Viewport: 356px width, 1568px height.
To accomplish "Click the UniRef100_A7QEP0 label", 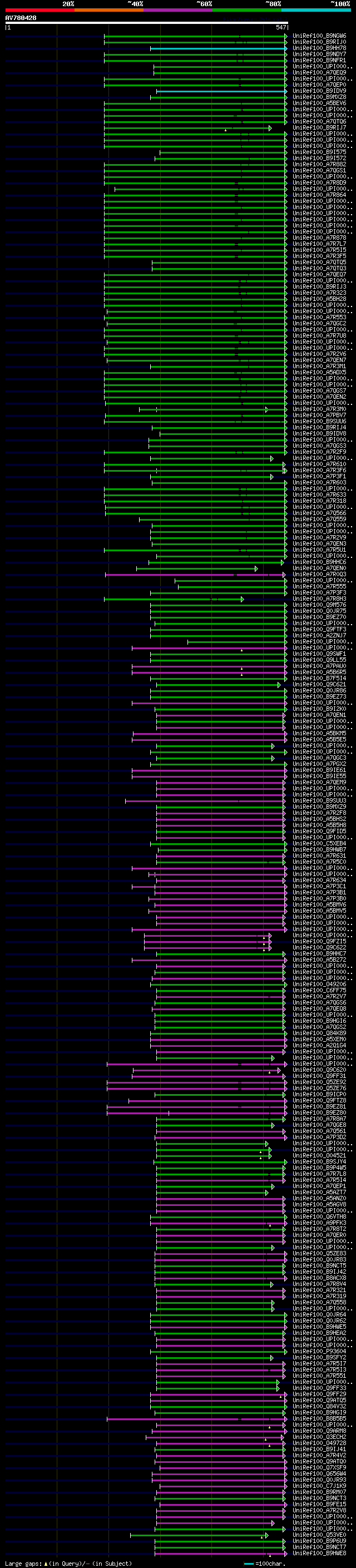I will (319, 85).
